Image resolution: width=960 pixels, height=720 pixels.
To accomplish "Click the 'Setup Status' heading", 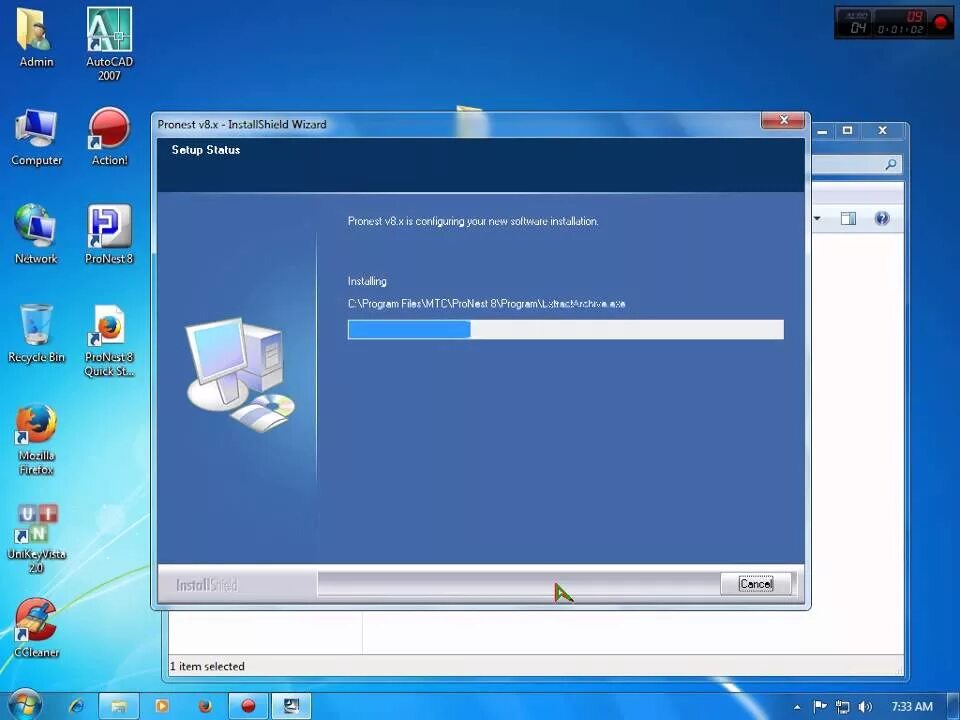I will (x=206, y=150).
